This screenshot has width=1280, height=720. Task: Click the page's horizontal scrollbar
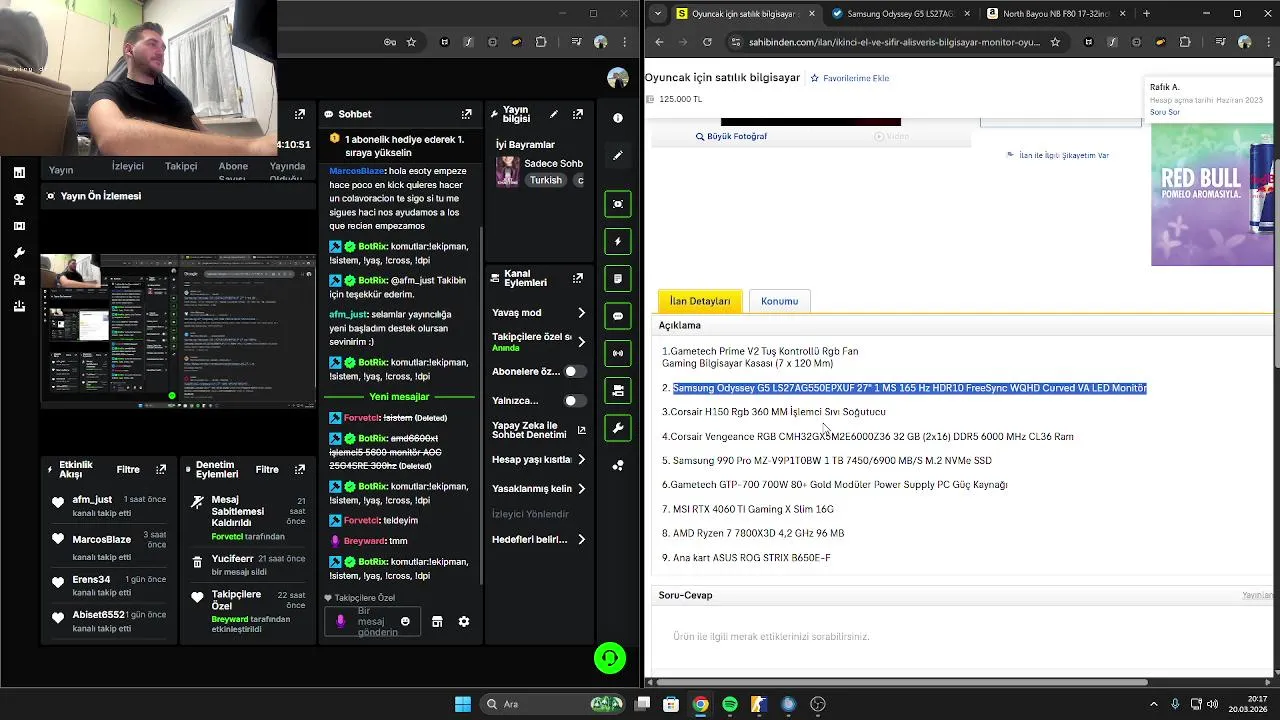point(900,682)
